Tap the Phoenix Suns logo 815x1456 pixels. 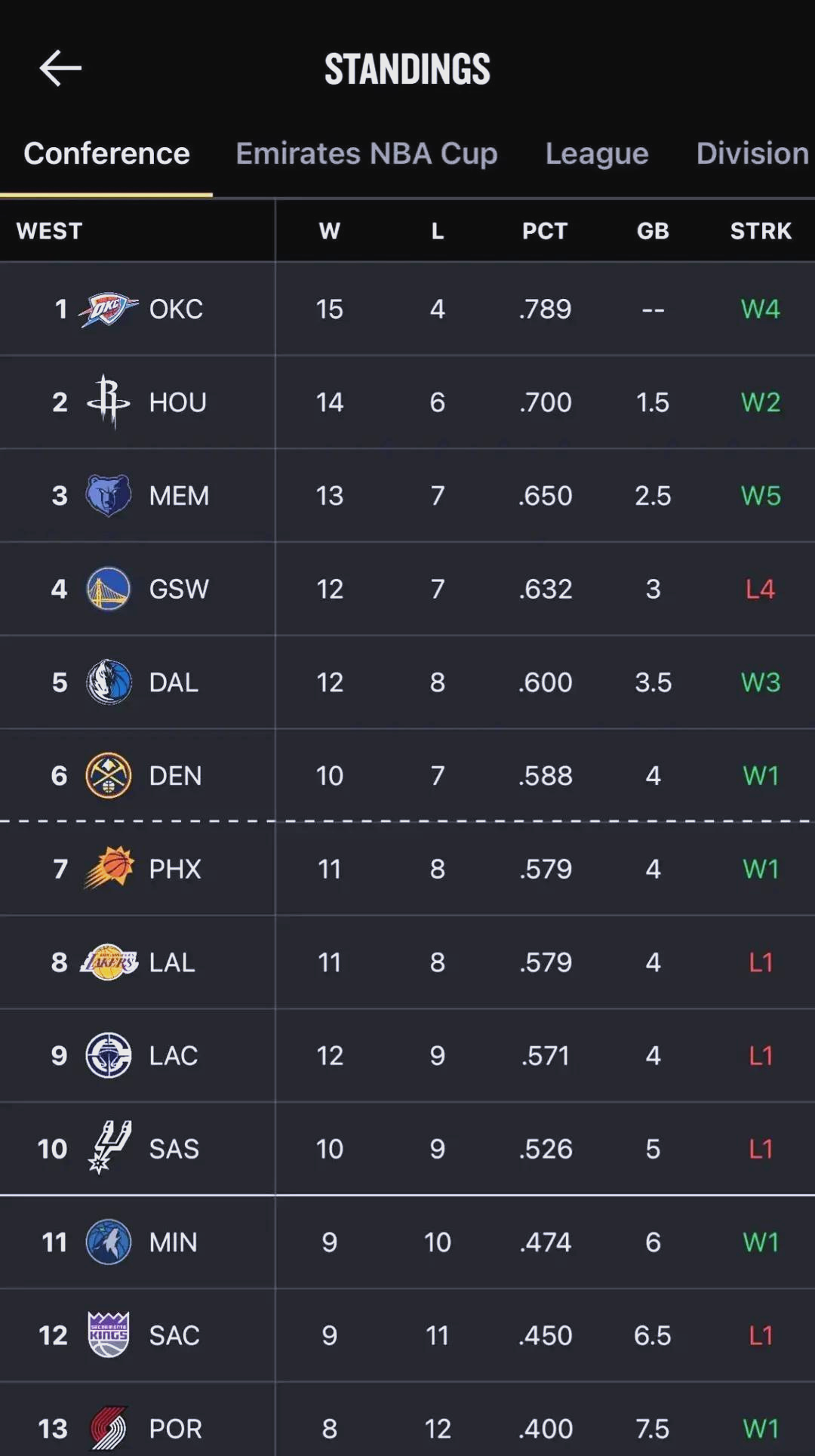click(x=110, y=868)
